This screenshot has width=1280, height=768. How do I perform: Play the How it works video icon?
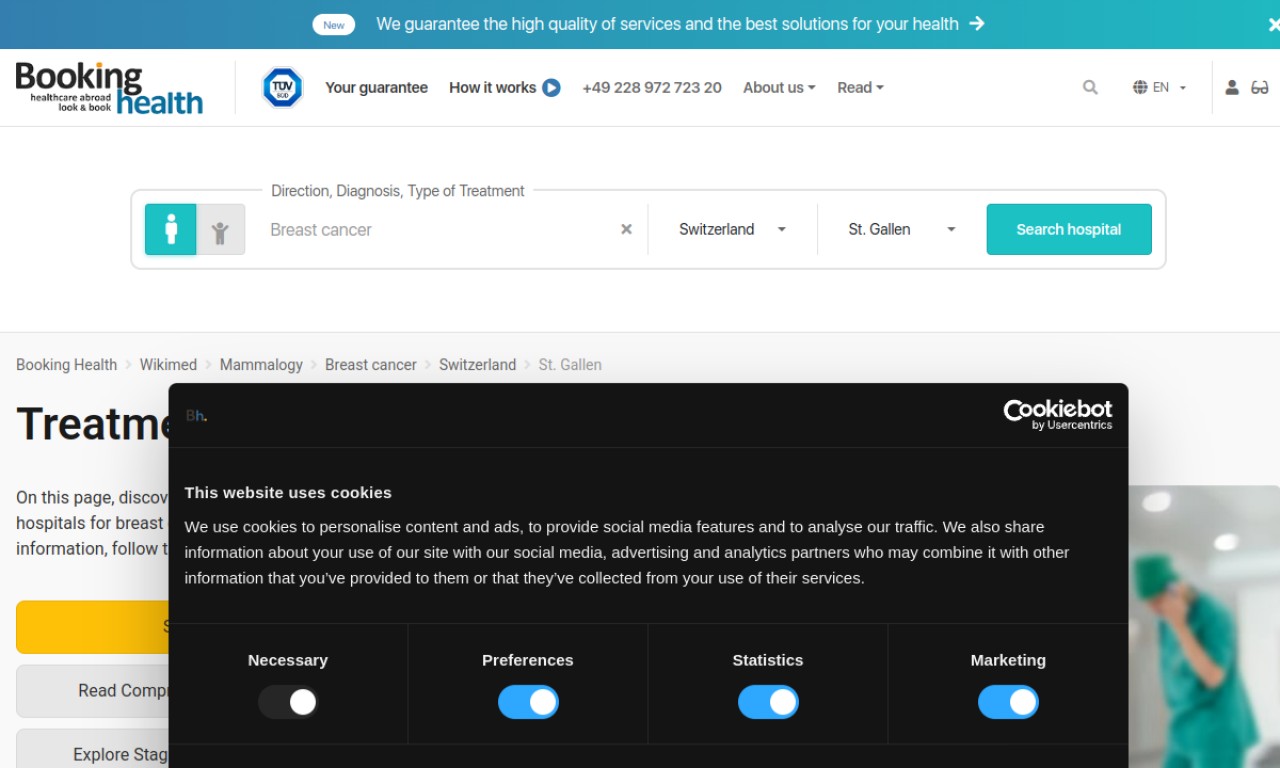click(x=551, y=88)
